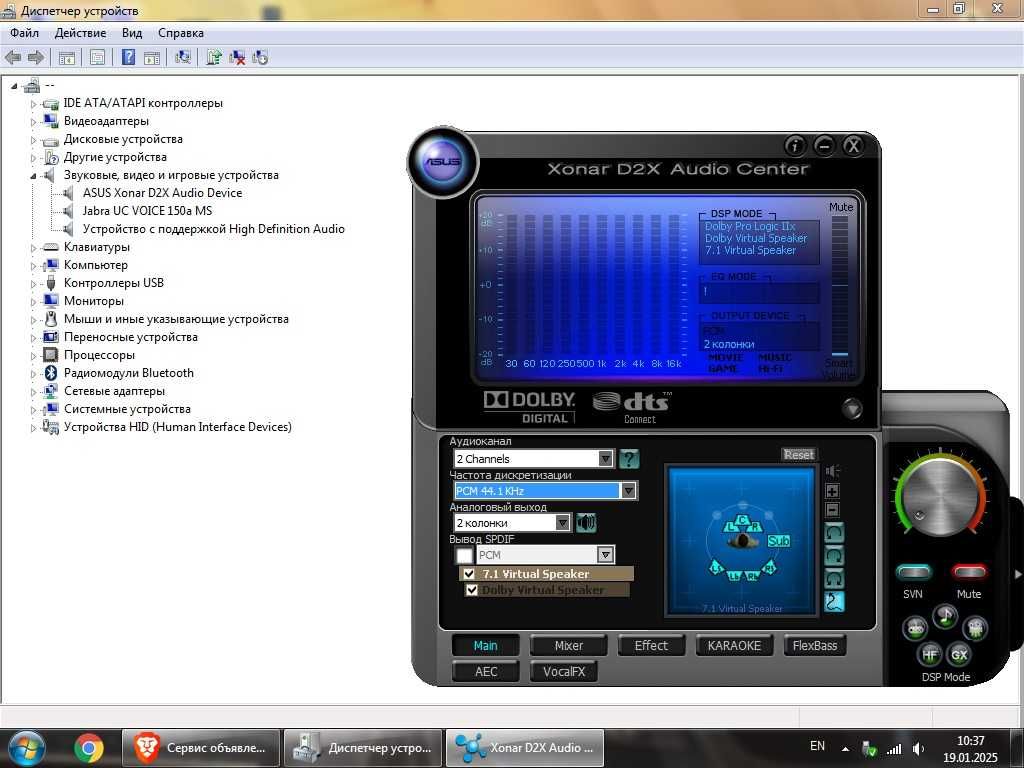Toggle the red Mute button
The image size is (1024, 768).
tap(969, 573)
